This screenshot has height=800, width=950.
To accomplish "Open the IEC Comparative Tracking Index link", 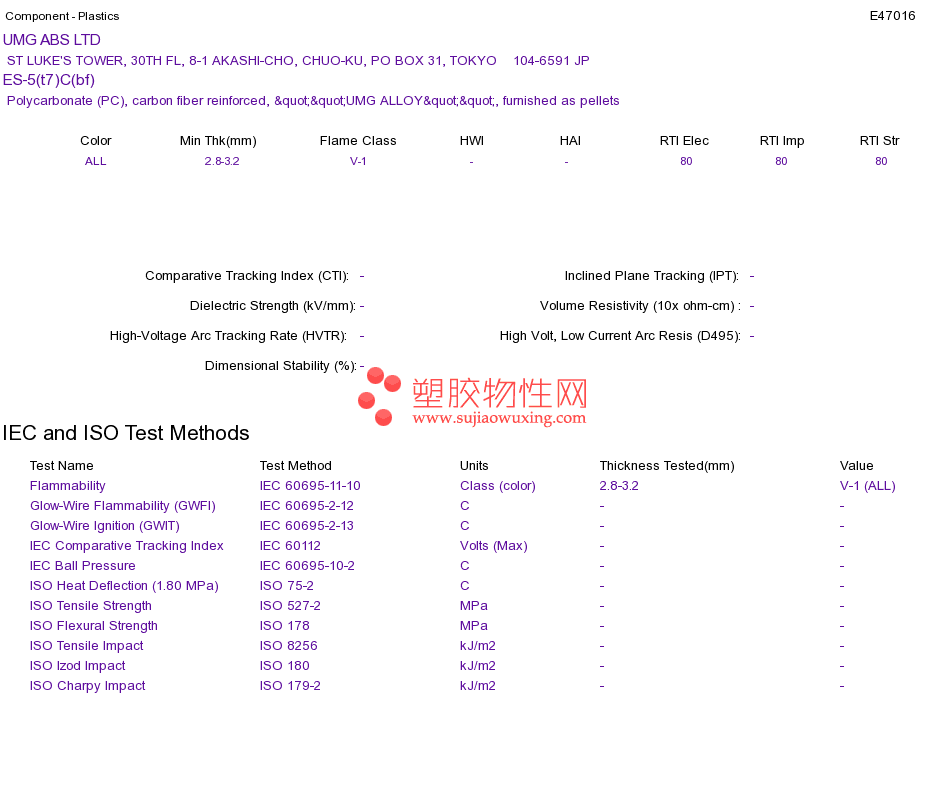I will click(127, 545).
